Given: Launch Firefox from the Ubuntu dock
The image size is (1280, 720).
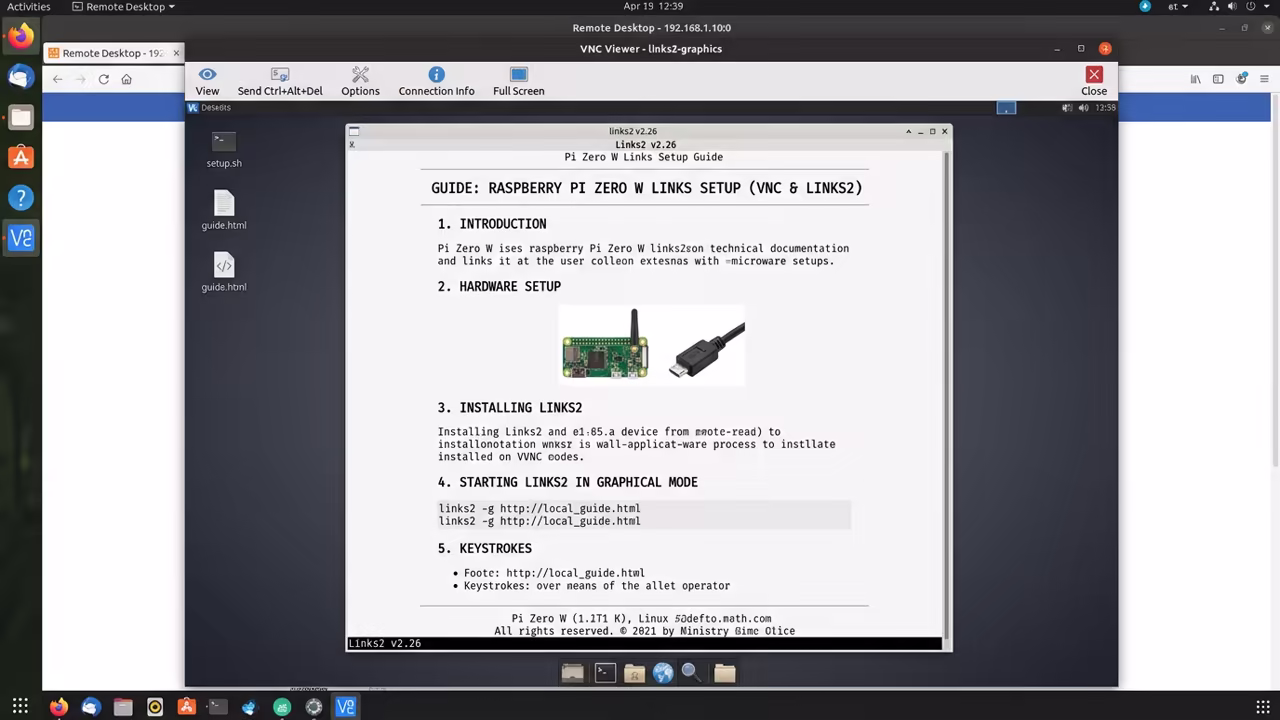Looking at the screenshot, I should tap(21, 37).
